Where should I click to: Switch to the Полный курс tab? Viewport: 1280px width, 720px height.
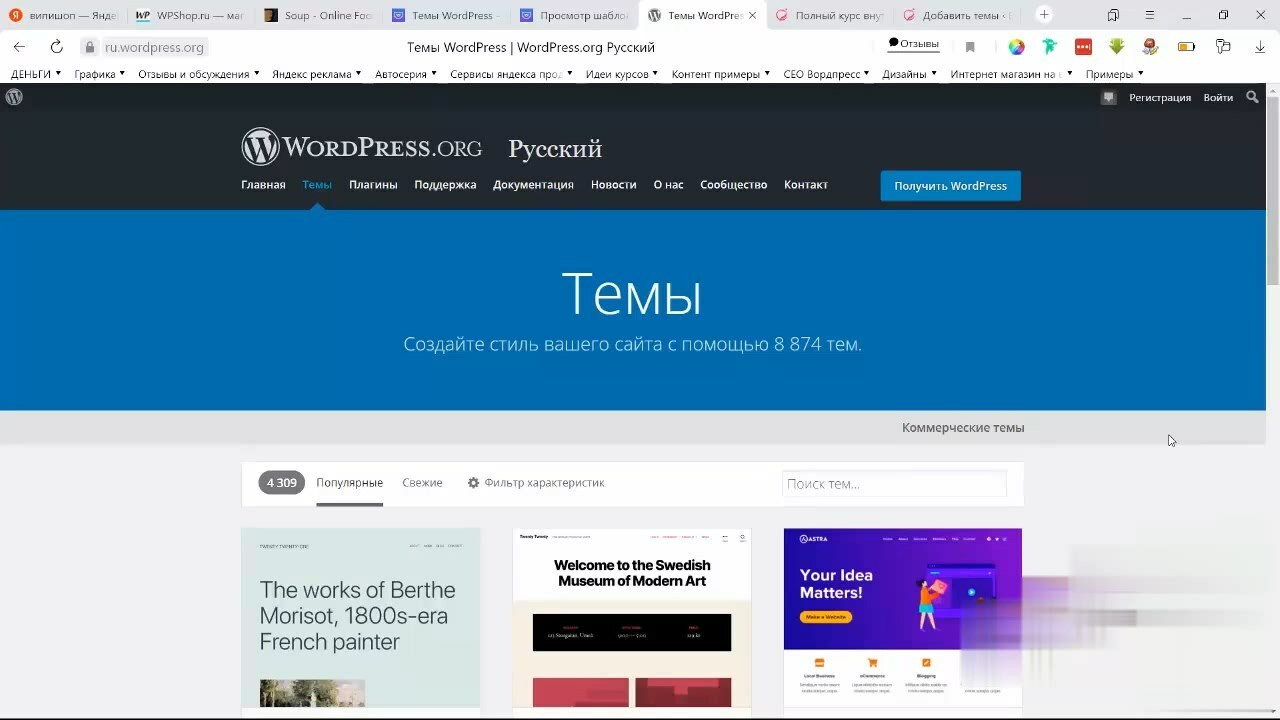(830, 15)
